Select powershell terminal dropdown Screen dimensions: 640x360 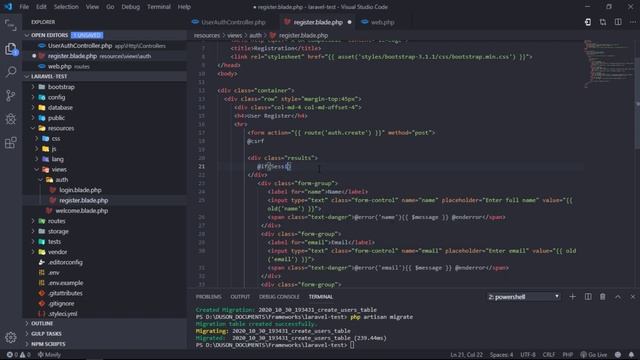click(523, 297)
